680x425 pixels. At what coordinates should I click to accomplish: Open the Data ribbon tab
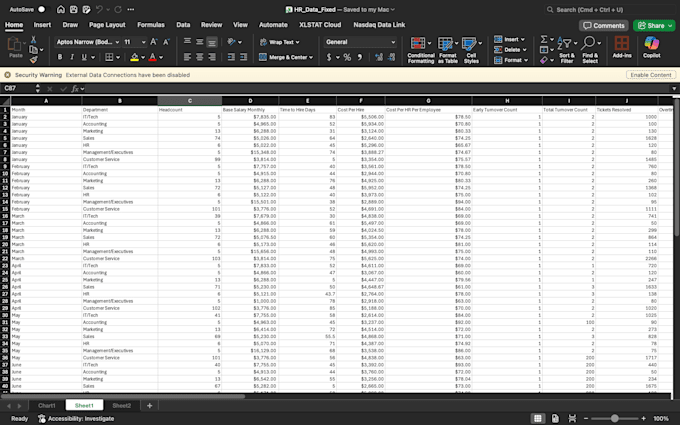183,25
